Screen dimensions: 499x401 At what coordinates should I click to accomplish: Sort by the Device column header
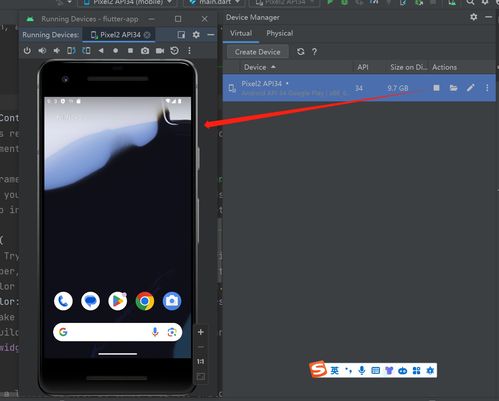click(260, 67)
